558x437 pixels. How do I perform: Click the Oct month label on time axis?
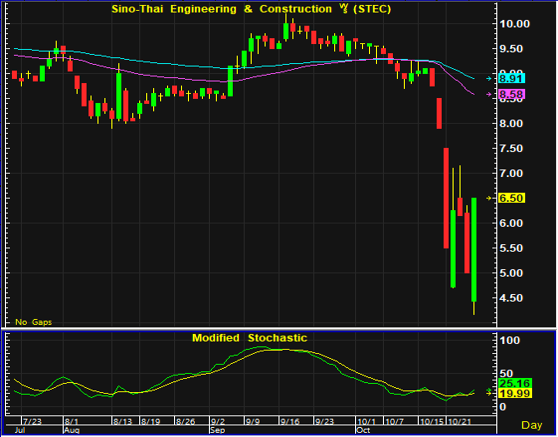pos(364,430)
